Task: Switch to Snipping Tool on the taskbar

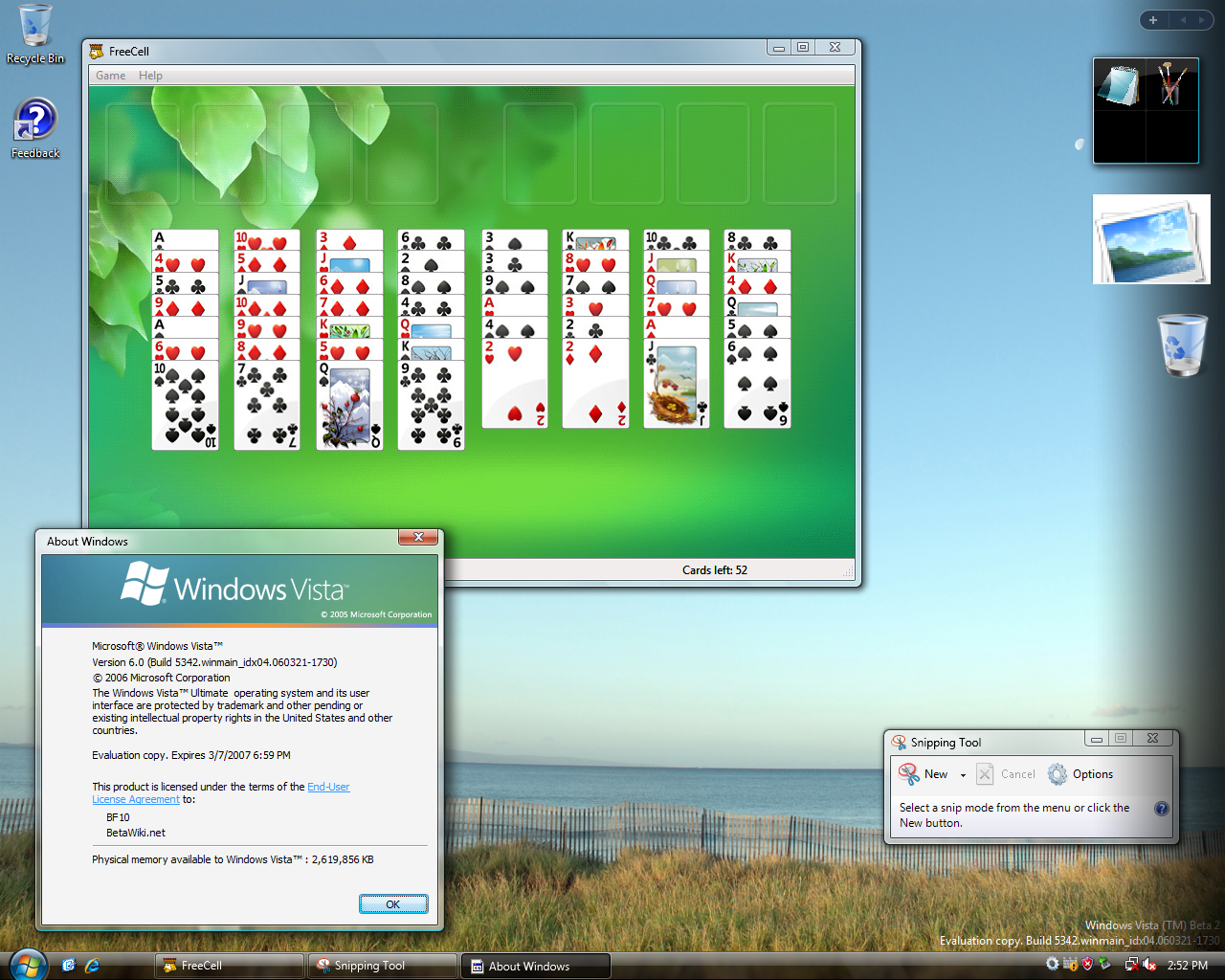Action: (383, 966)
